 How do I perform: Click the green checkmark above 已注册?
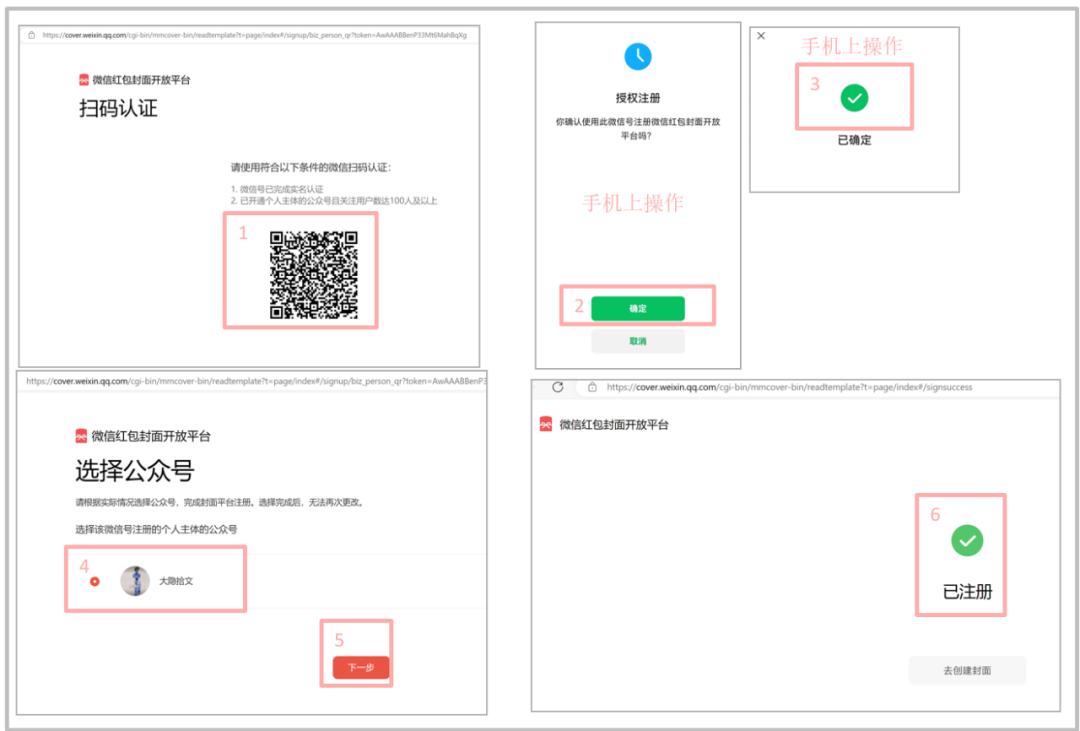[967, 541]
